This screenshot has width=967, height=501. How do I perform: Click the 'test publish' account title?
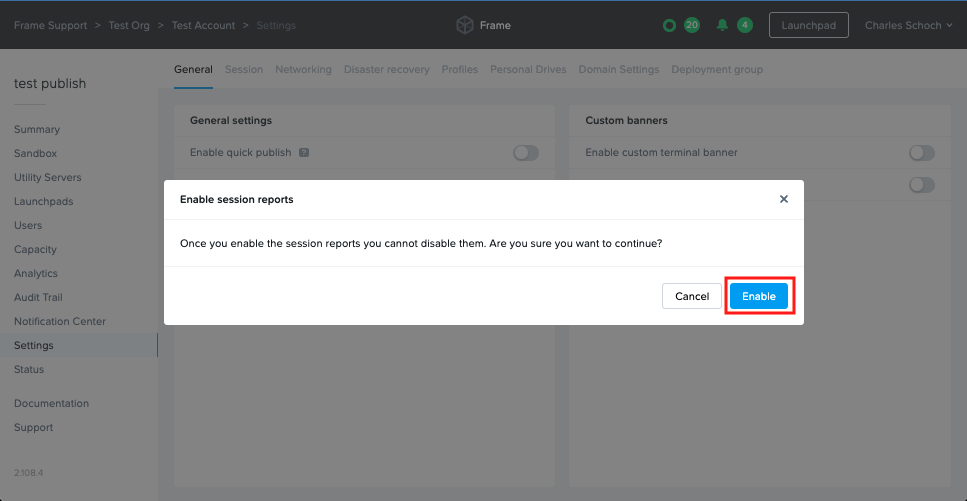point(50,83)
